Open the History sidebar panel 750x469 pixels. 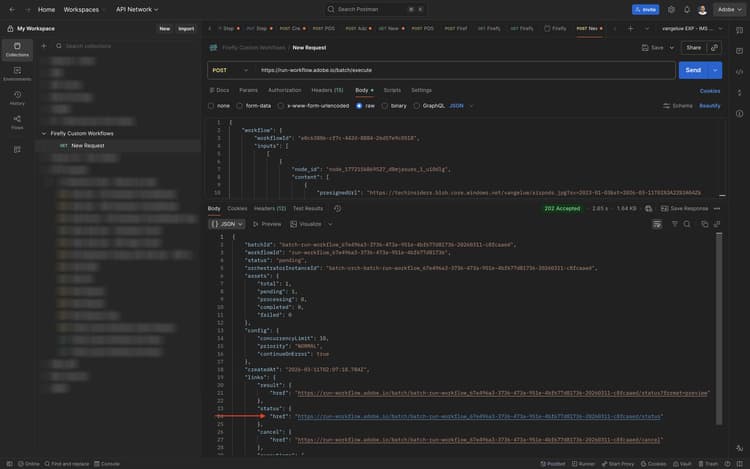point(17,98)
